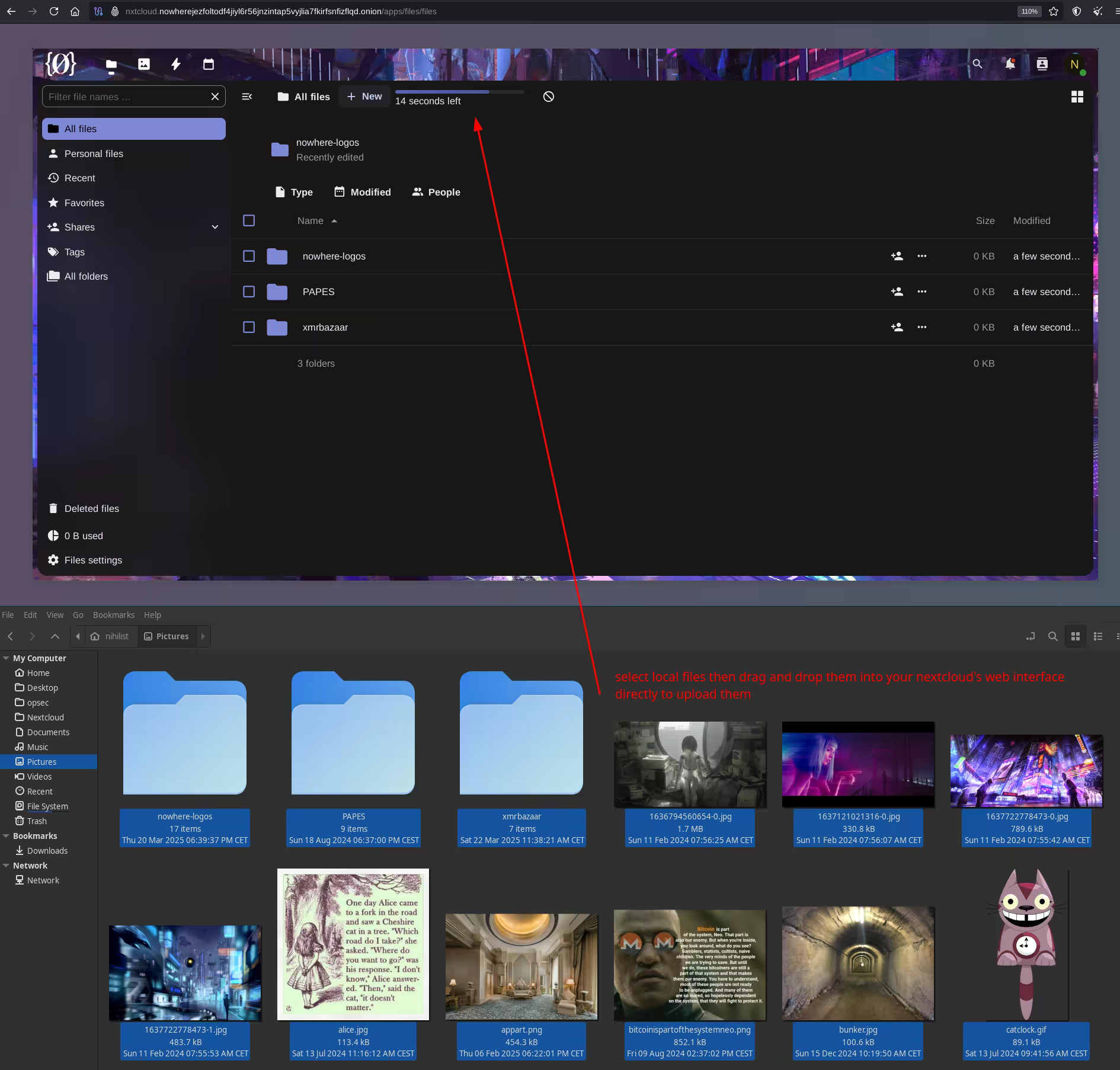Open the Activity lightning bolt icon
The width and height of the screenshot is (1120, 1070).
pos(176,64)
